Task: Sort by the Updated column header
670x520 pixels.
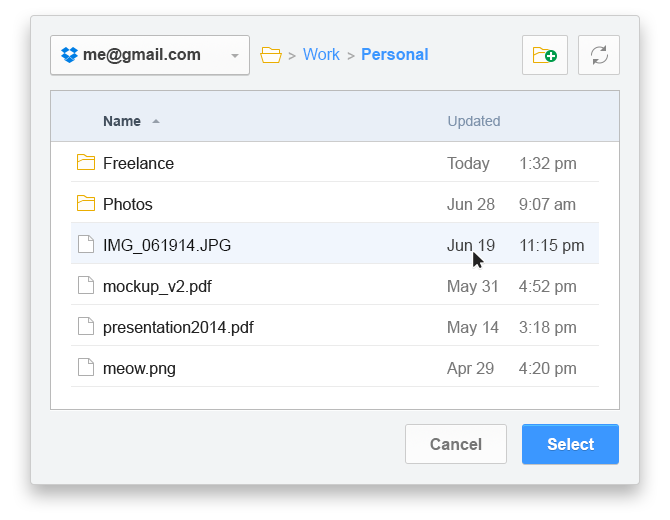Action: tap(473, 121)
